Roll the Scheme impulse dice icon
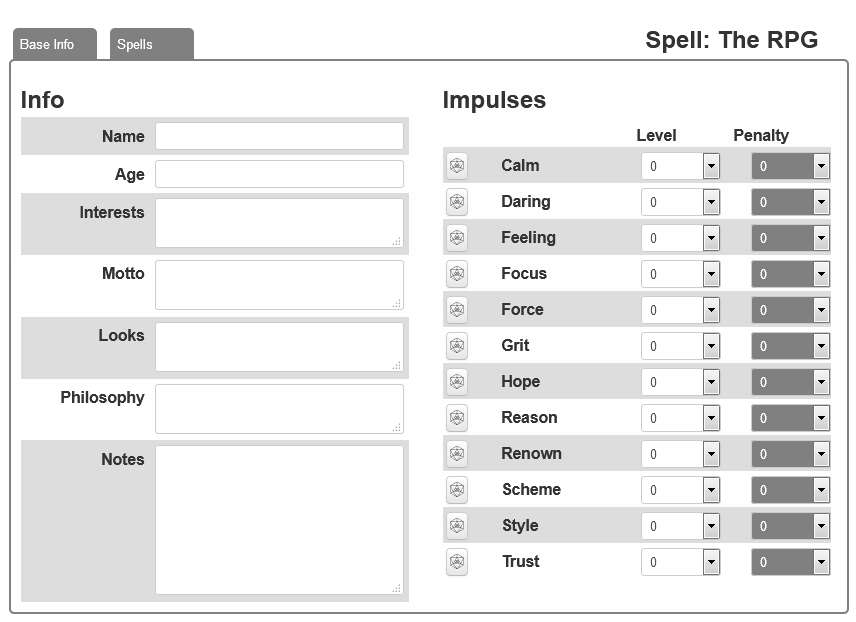 pyautogui.click(x=457, y=490)
